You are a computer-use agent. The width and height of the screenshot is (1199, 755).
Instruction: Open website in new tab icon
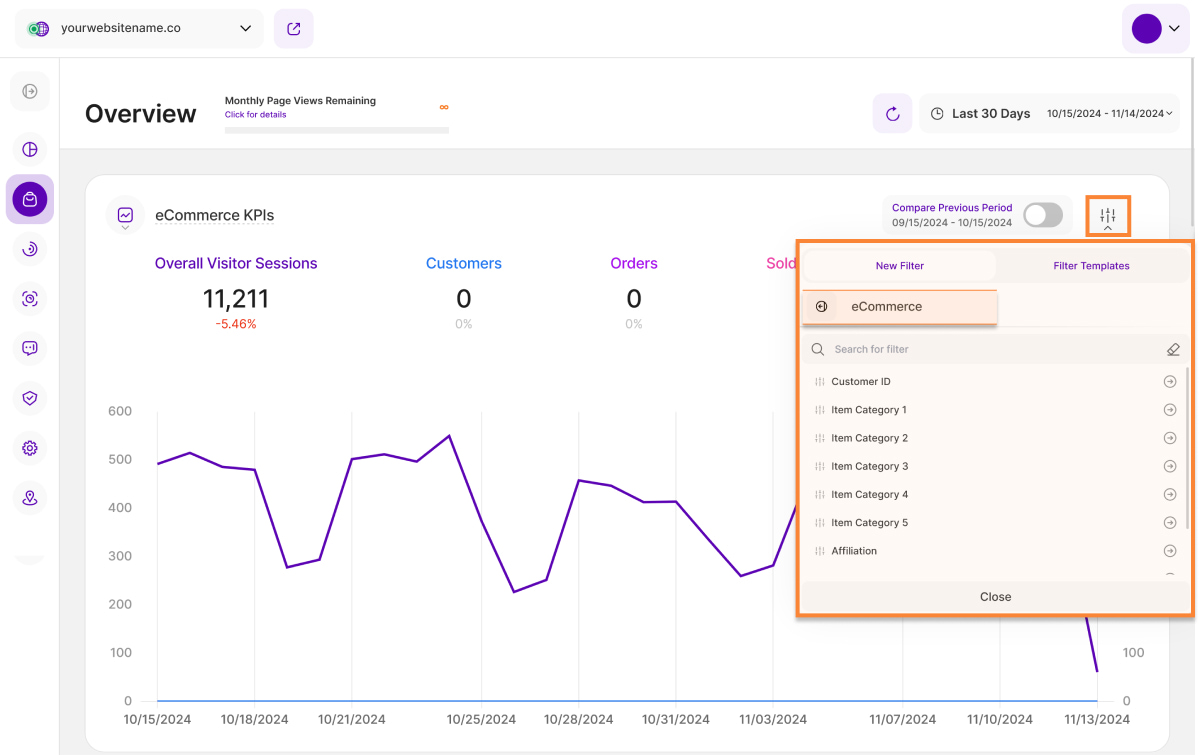tap(294, 29)
